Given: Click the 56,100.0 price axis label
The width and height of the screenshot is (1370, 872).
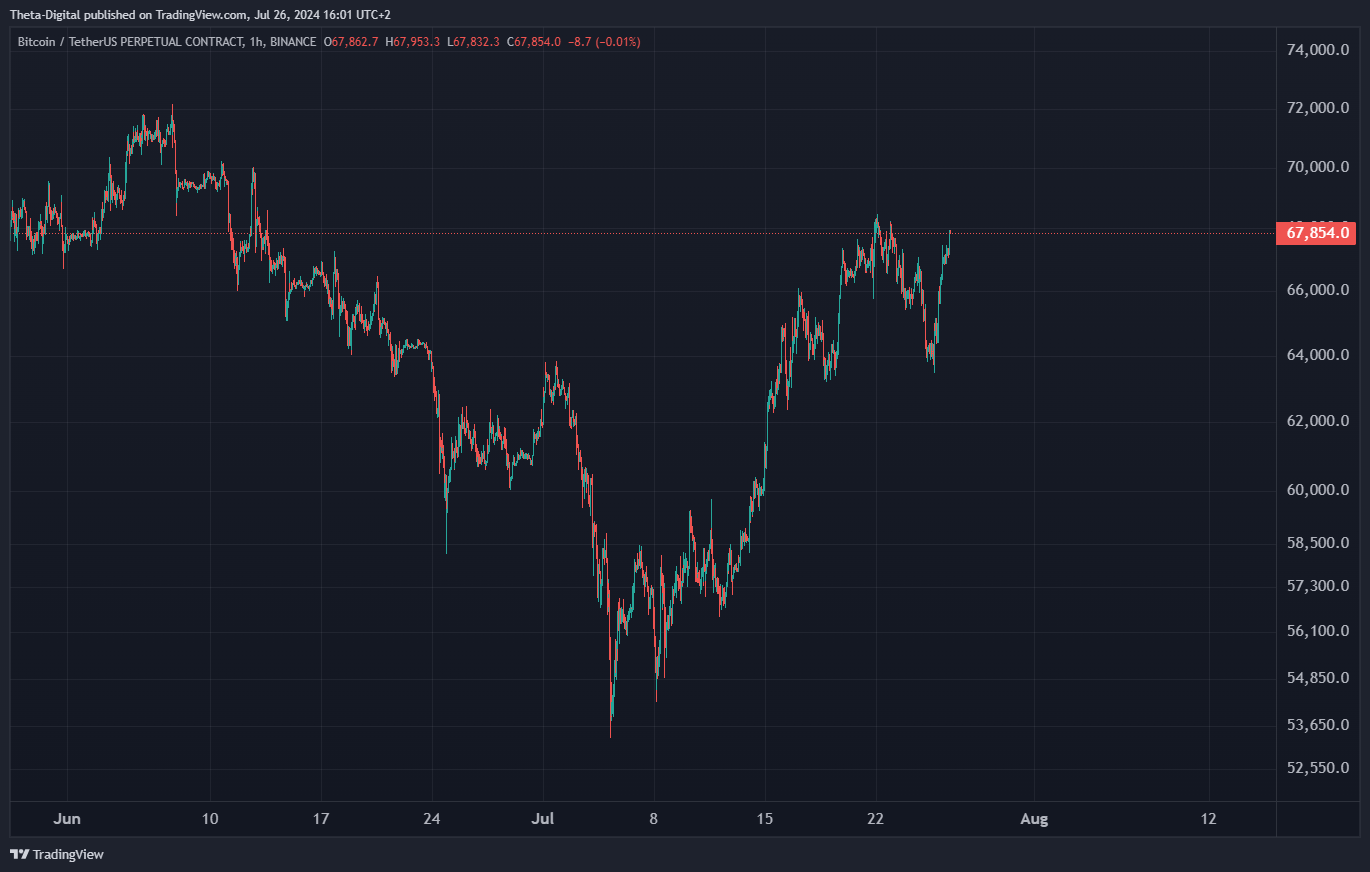Looking at the screenshot, I should pos(1317,631).
